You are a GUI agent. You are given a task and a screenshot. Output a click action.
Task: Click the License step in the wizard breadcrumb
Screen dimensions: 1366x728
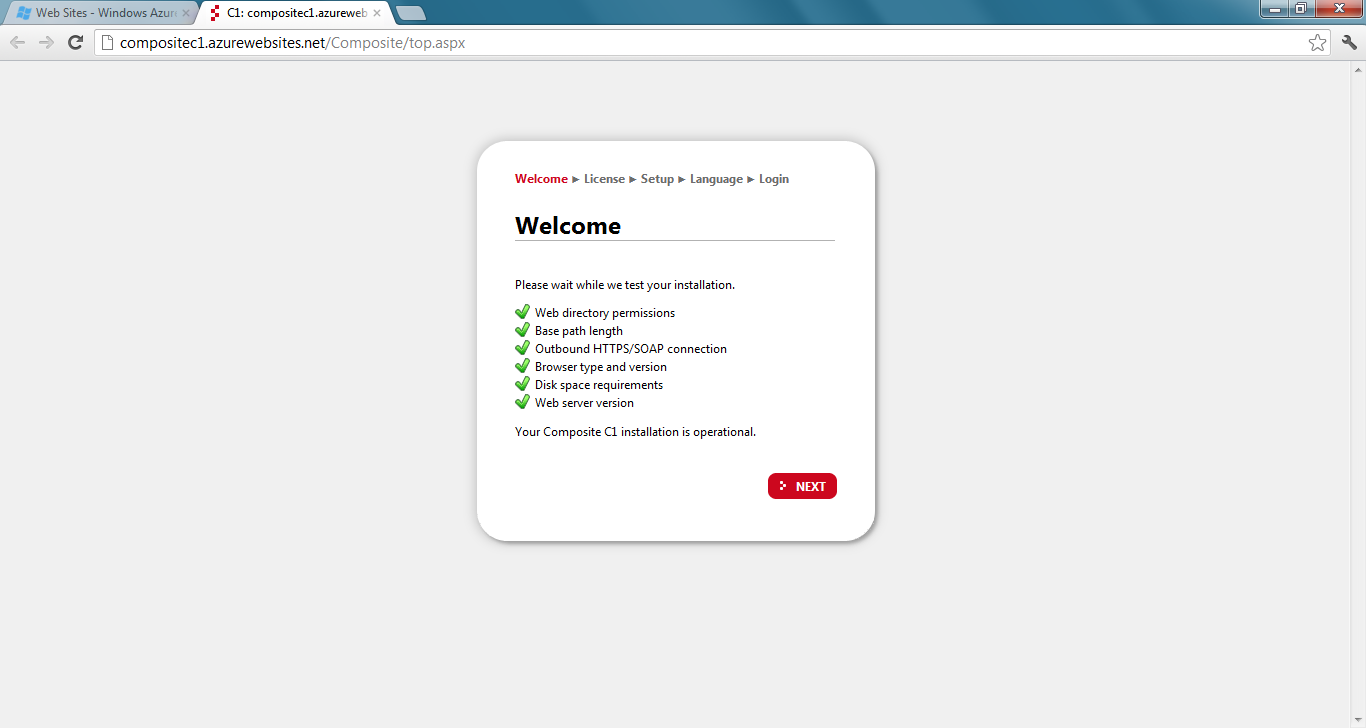click(x=604, y=179)
